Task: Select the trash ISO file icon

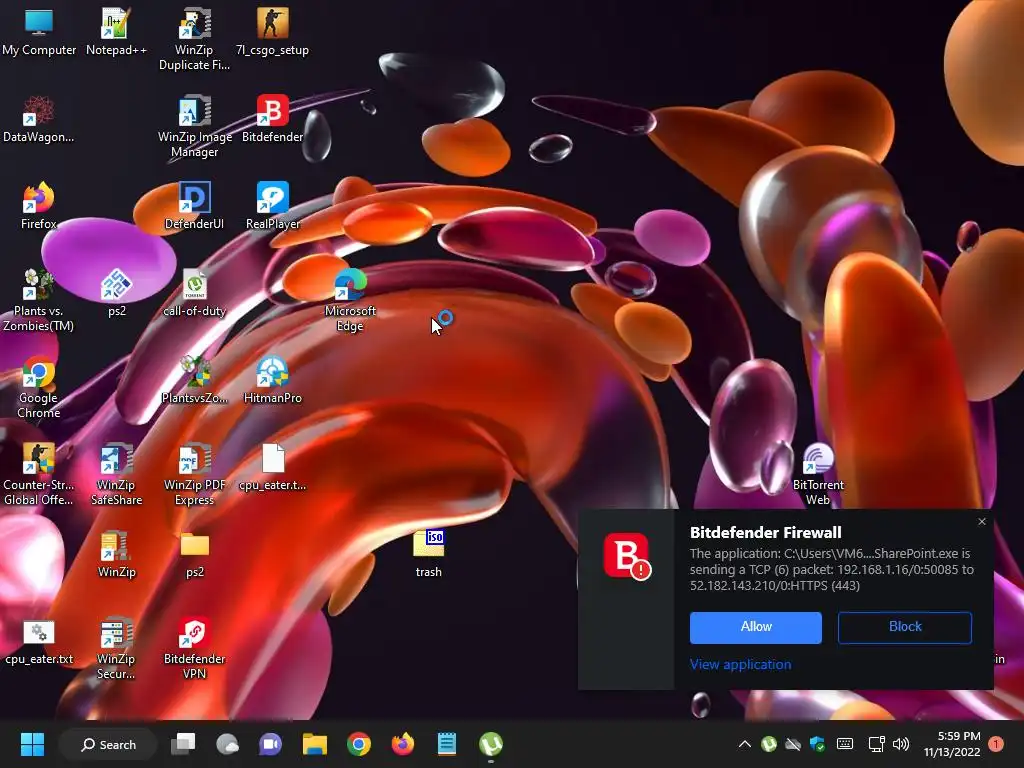Action: pos(428,554)
